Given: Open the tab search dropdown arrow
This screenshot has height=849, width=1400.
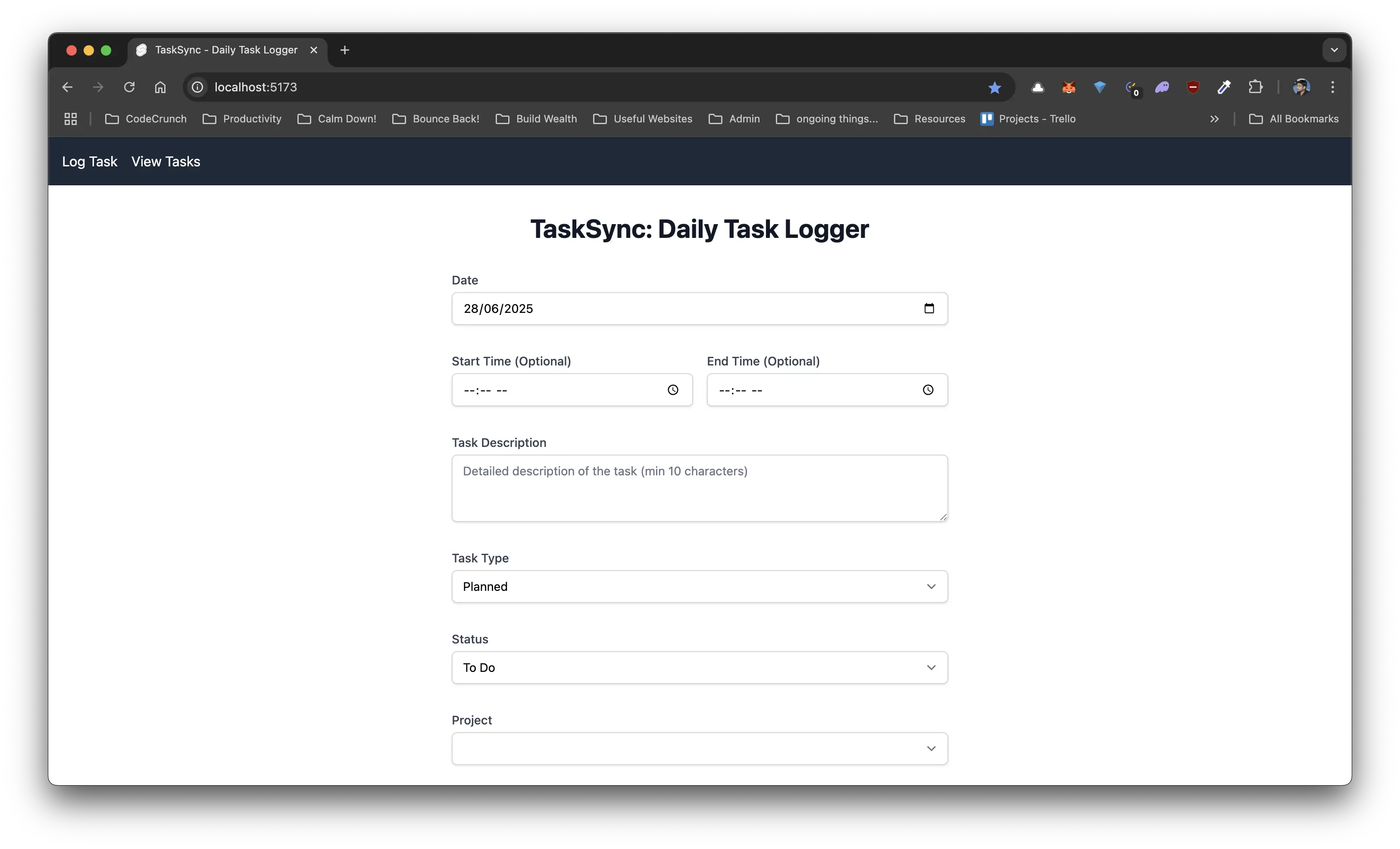Looking at the screenshot, I should (x=1334, y=50).
